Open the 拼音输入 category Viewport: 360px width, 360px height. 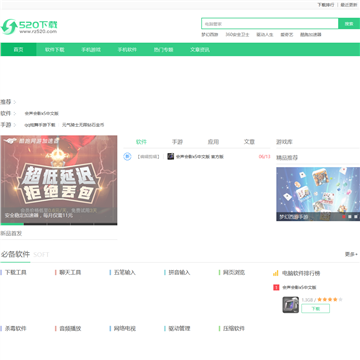click(179, 273)
